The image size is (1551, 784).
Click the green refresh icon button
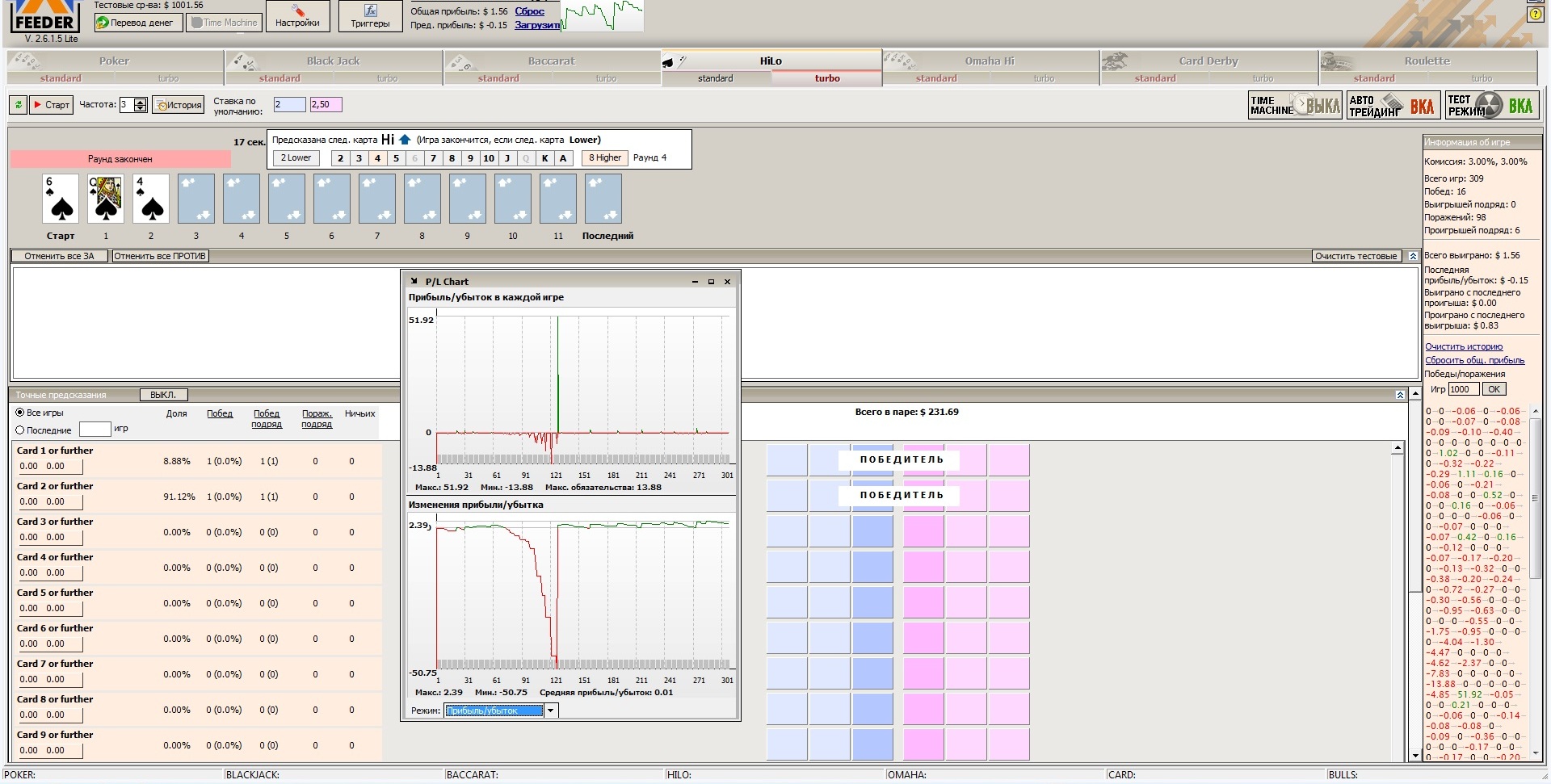pos(18,105)
